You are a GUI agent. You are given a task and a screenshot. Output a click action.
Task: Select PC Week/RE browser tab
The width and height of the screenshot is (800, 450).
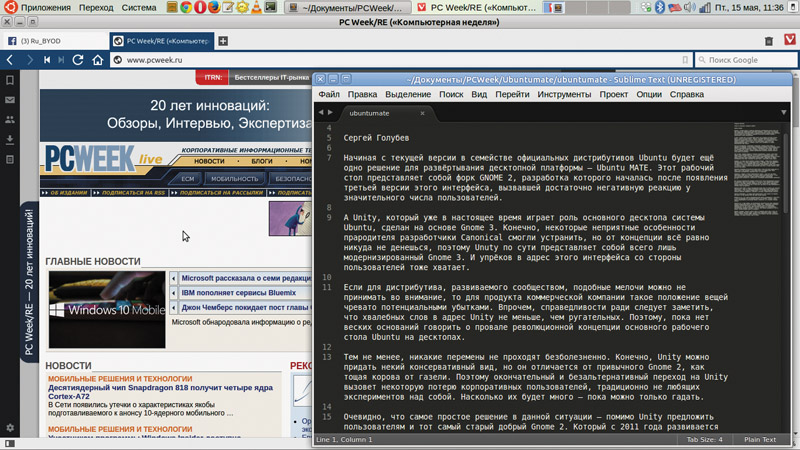coord(161,41)
